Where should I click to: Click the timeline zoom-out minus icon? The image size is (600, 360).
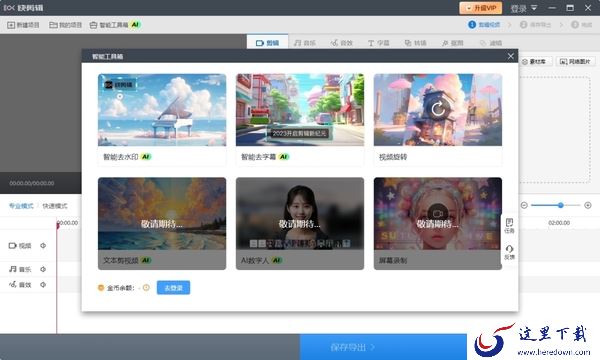(x=524, y=205)
